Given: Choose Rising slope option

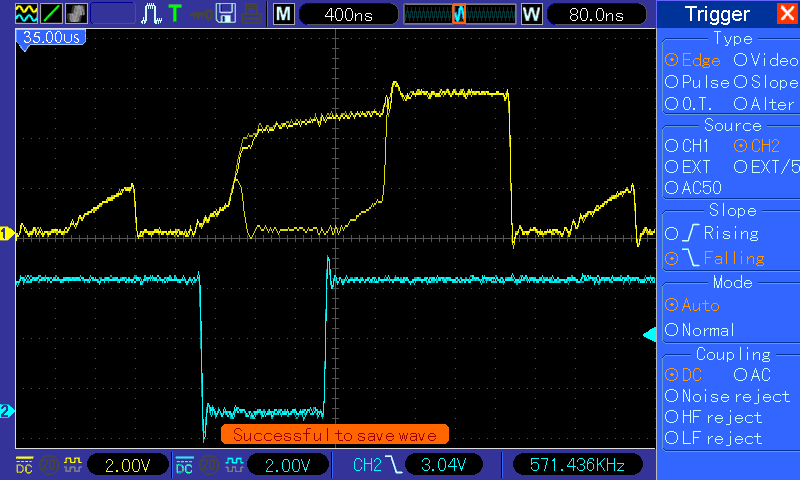Looking at the screenshot, I should pos(720,234).
